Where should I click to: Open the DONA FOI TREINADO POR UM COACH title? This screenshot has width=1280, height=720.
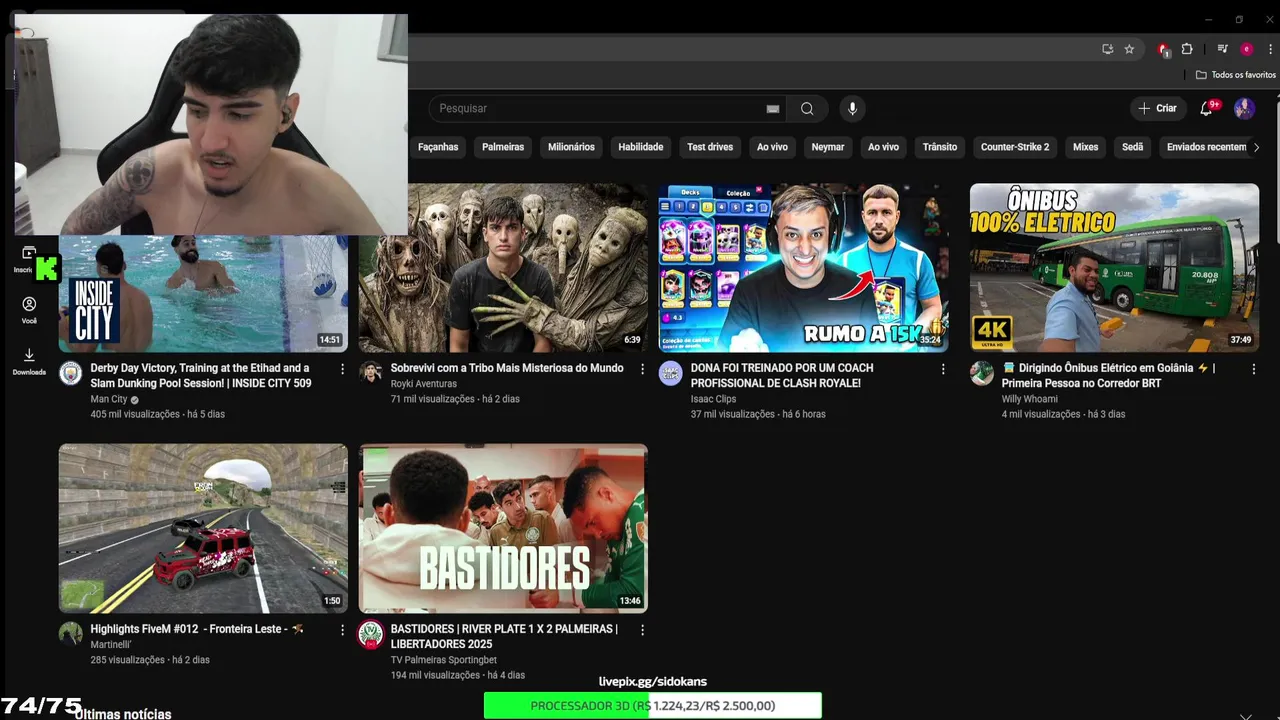pyautogui.click(x=782, y=376)
